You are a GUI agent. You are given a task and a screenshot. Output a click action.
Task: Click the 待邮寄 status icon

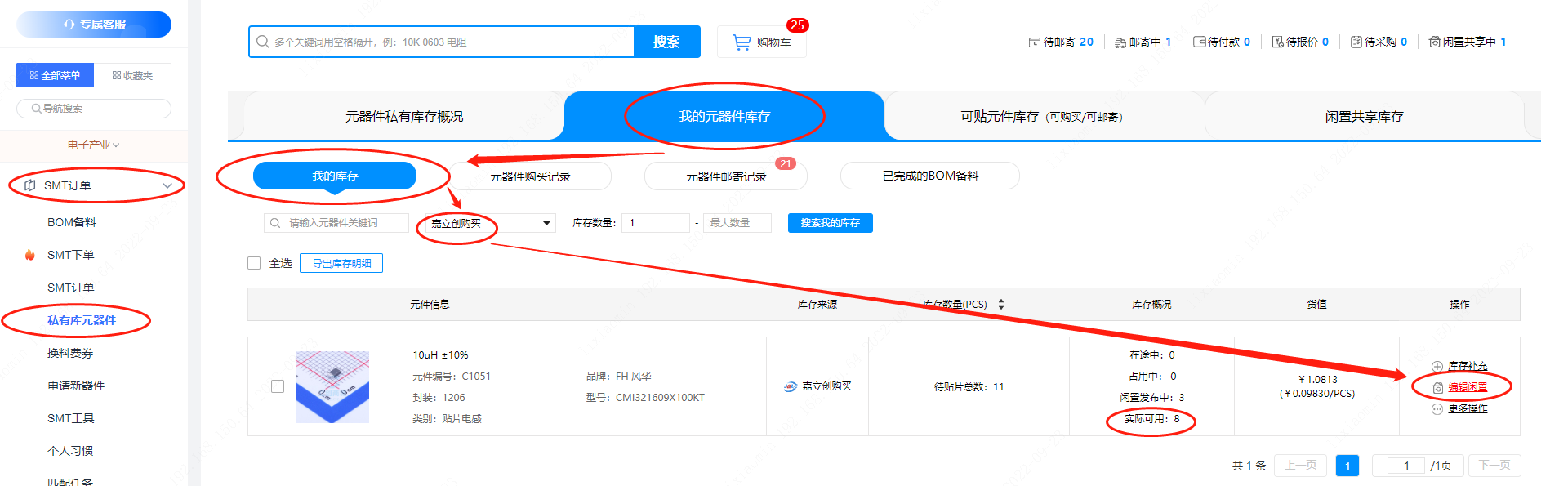point(1034,42)
